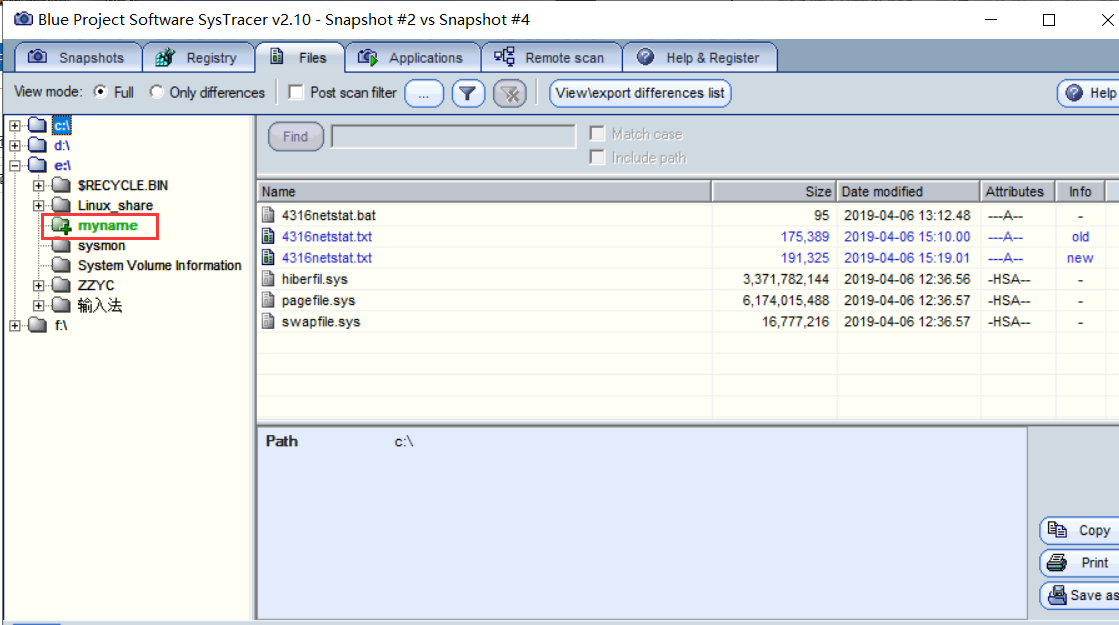Viewport: 1119px width, 625px height.
Task: Expand the Linux_share tree node
Action: [39, 205]
